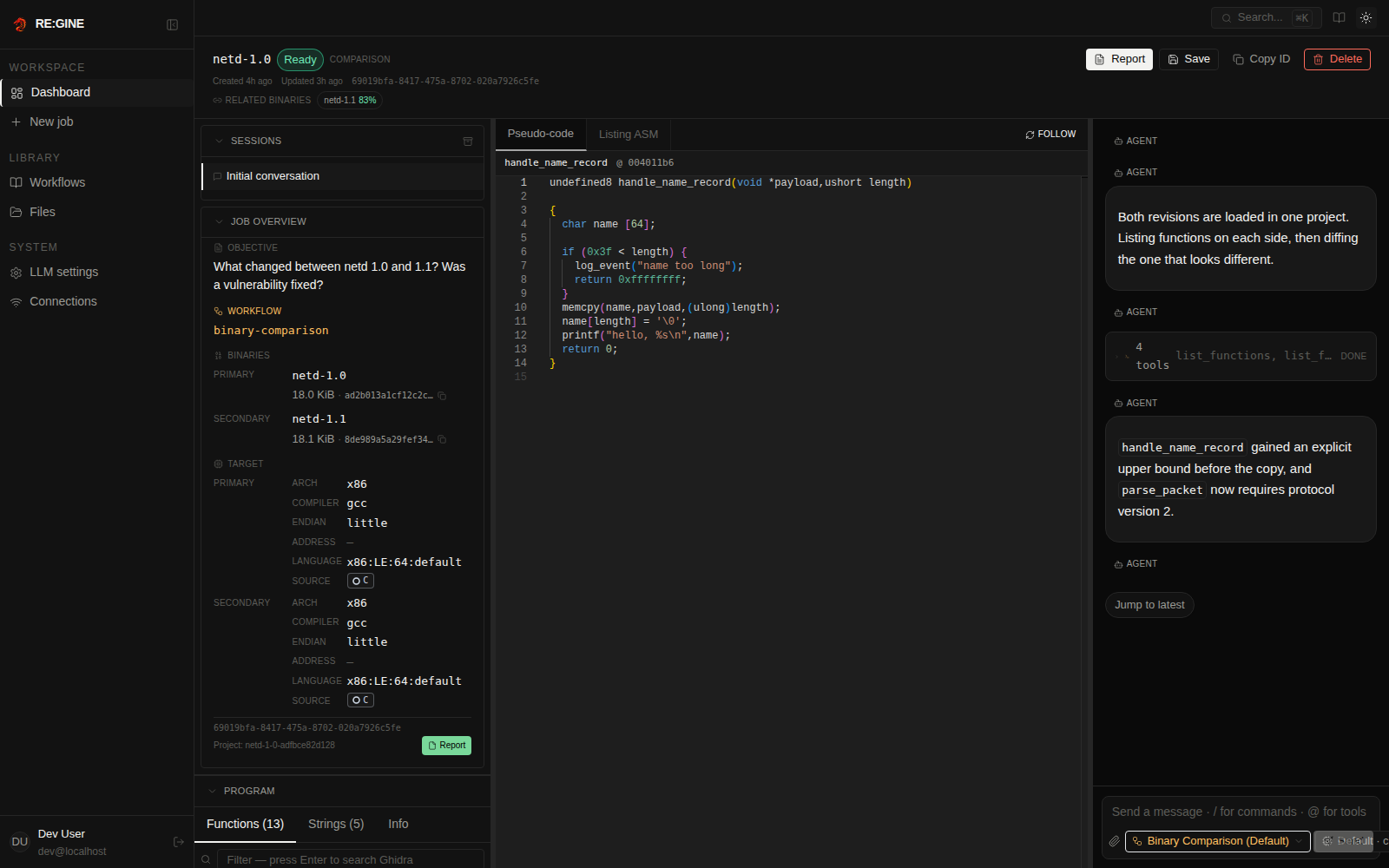
Task: Open LLM settings
Action: click(x=96, y=272)
